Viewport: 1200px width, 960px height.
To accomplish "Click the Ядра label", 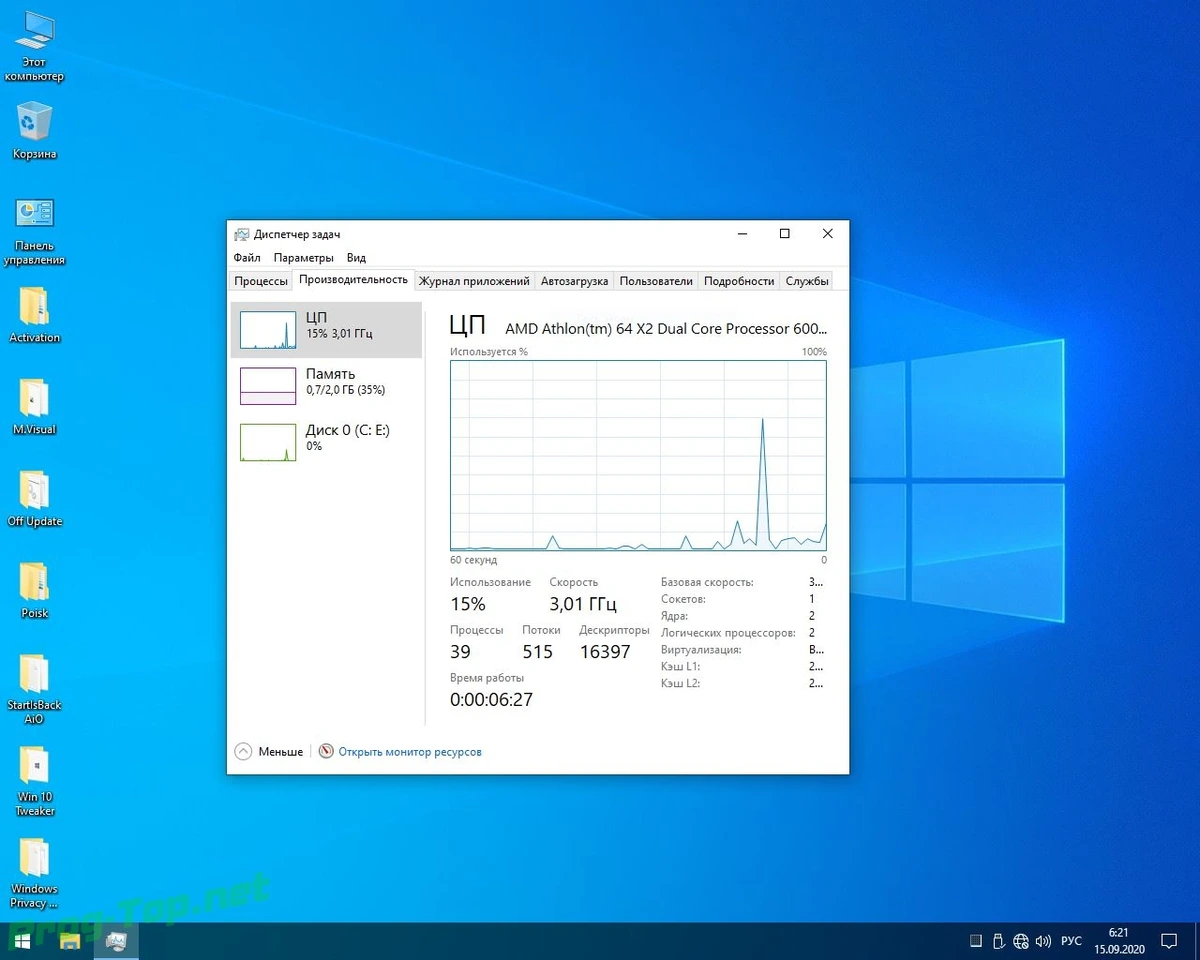I will pyautogui.click(x=674, y=616).
